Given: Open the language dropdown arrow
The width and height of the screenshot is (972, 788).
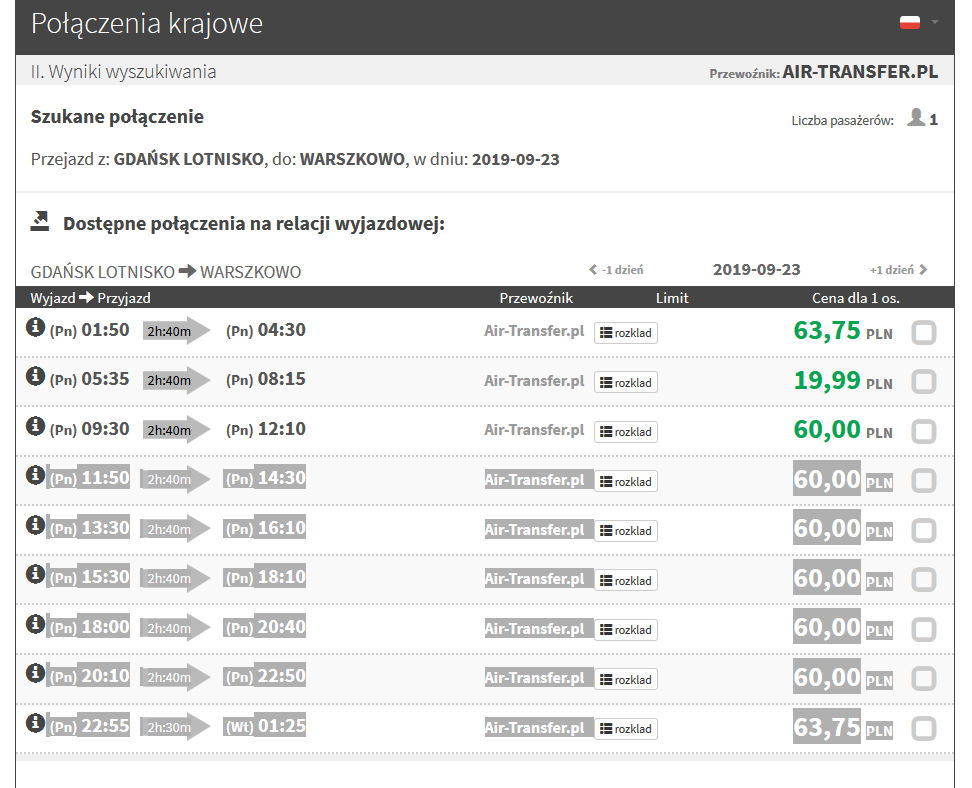Looking at the screenshot, I should pos(935,22).
